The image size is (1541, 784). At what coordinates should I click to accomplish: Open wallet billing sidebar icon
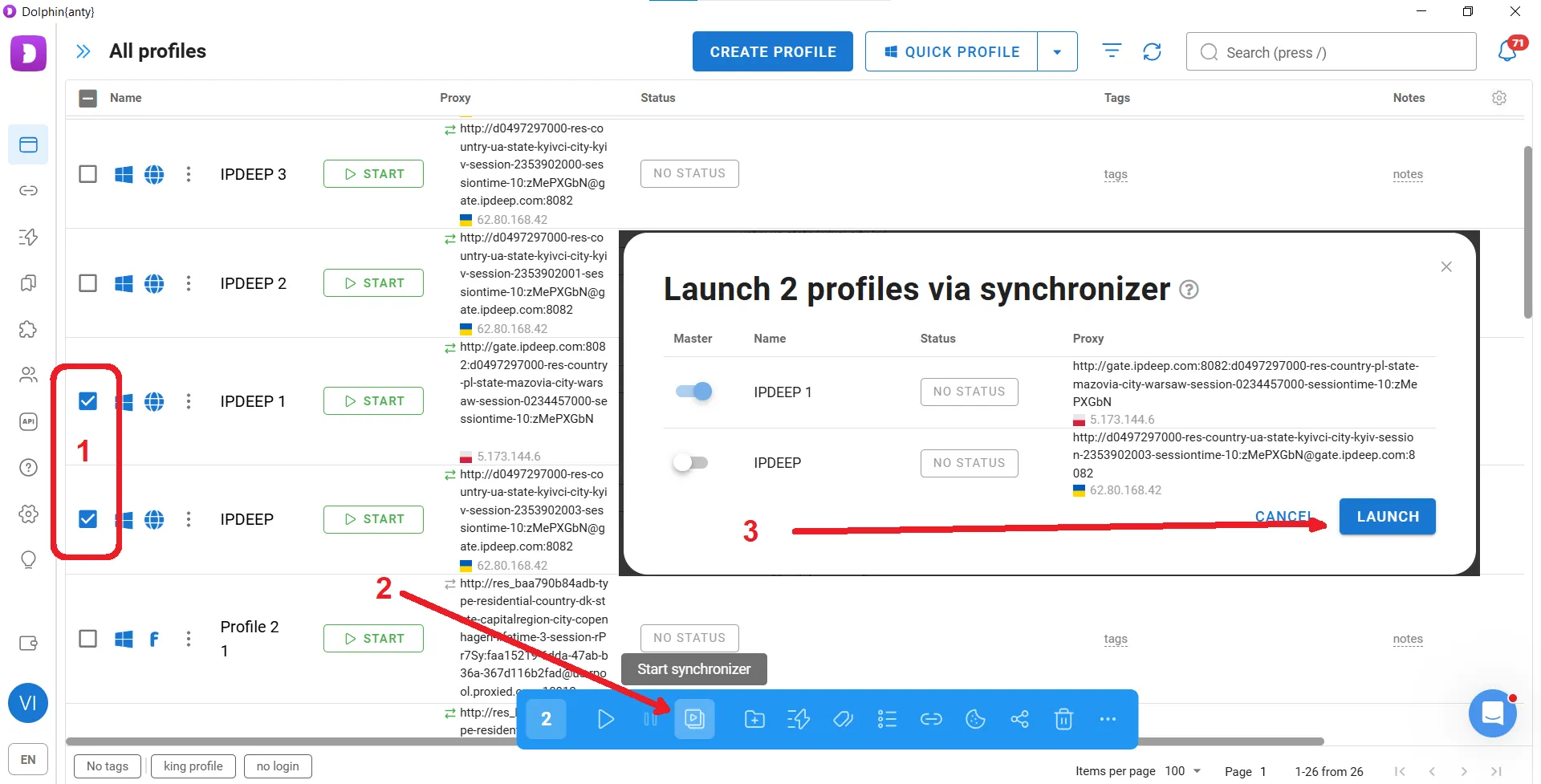point(28,643)
